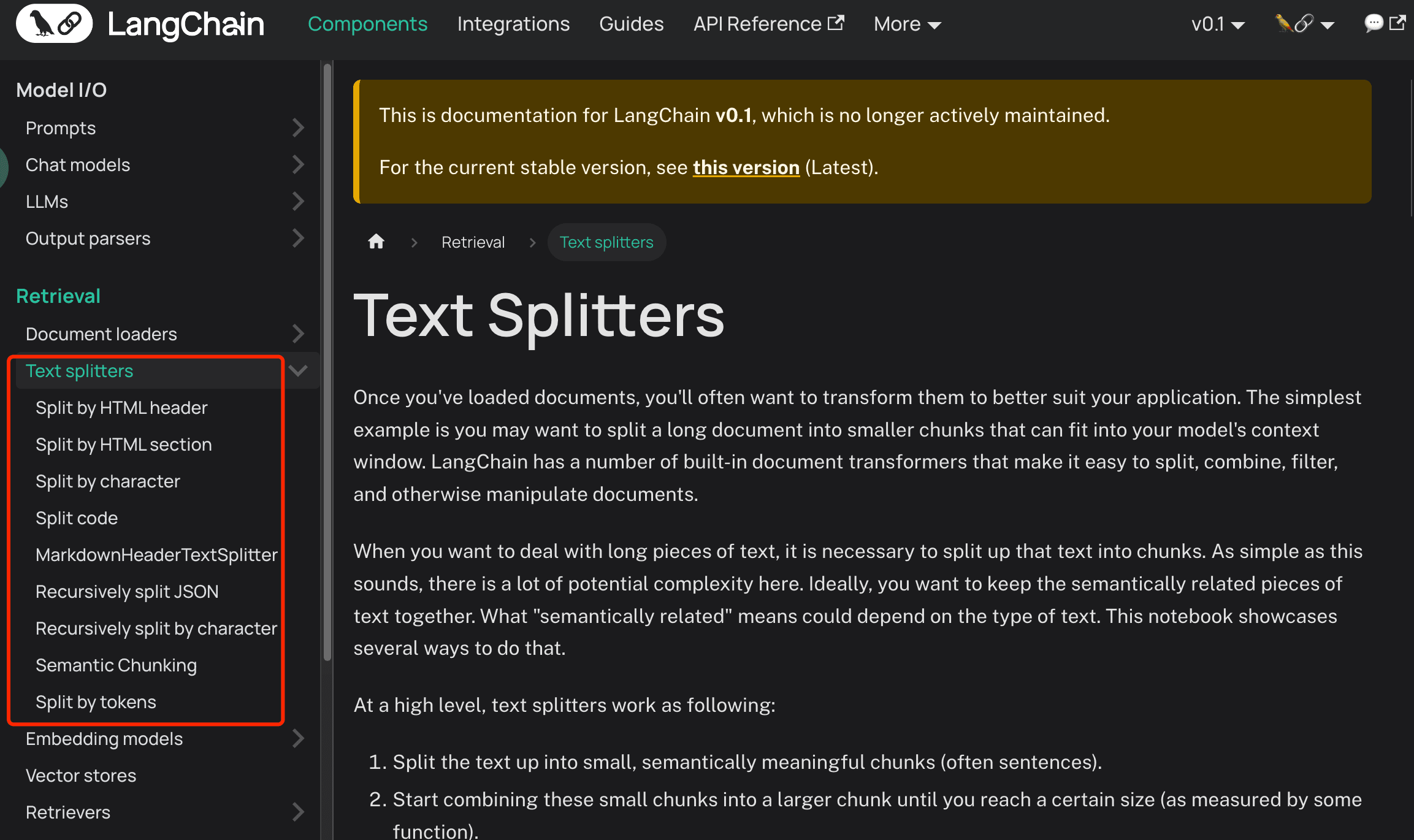1414x840 pixels.
Task: Open the Guides nav tab
Action: pos(631,24)
